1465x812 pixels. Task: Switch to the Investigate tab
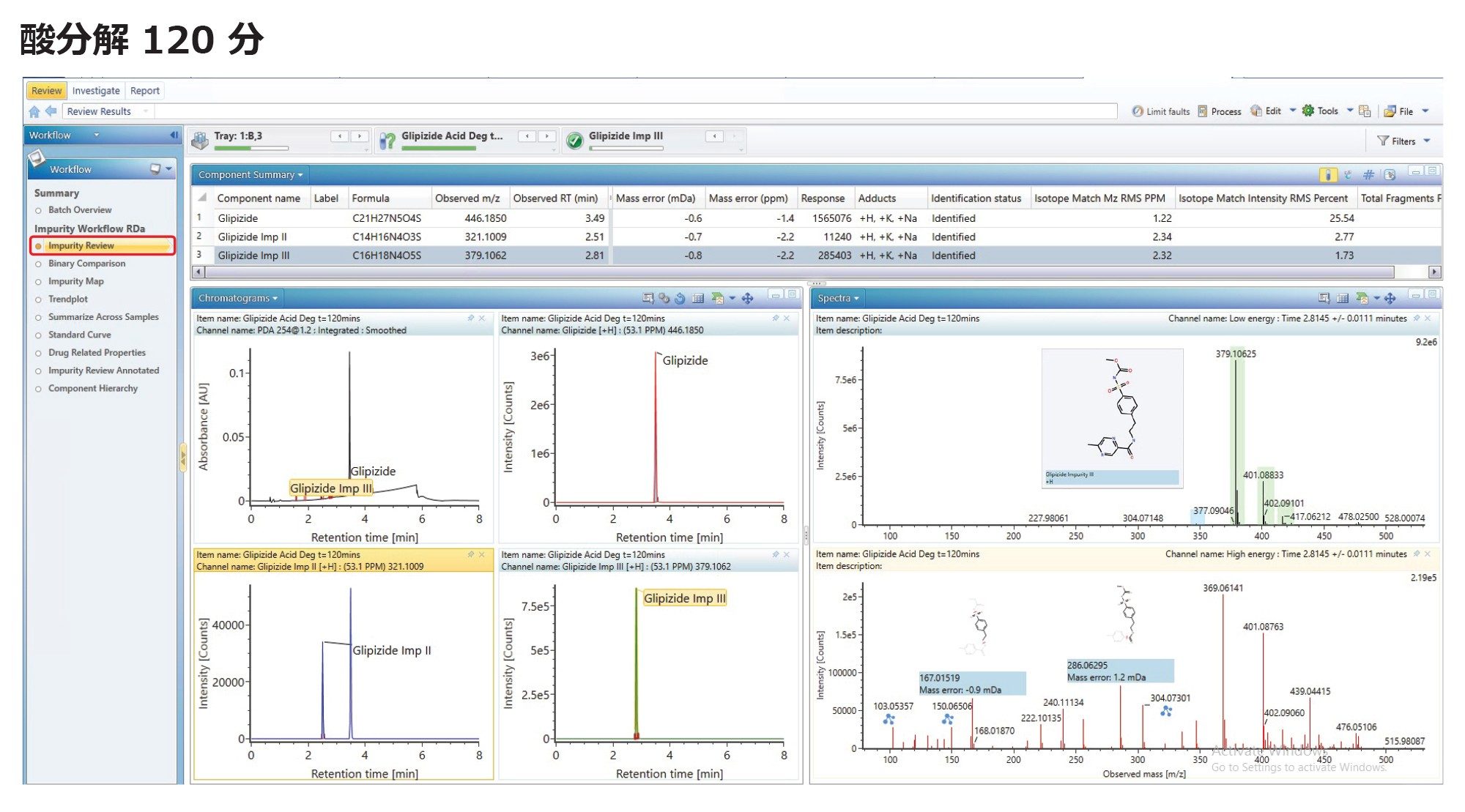(x=96, y=91)
